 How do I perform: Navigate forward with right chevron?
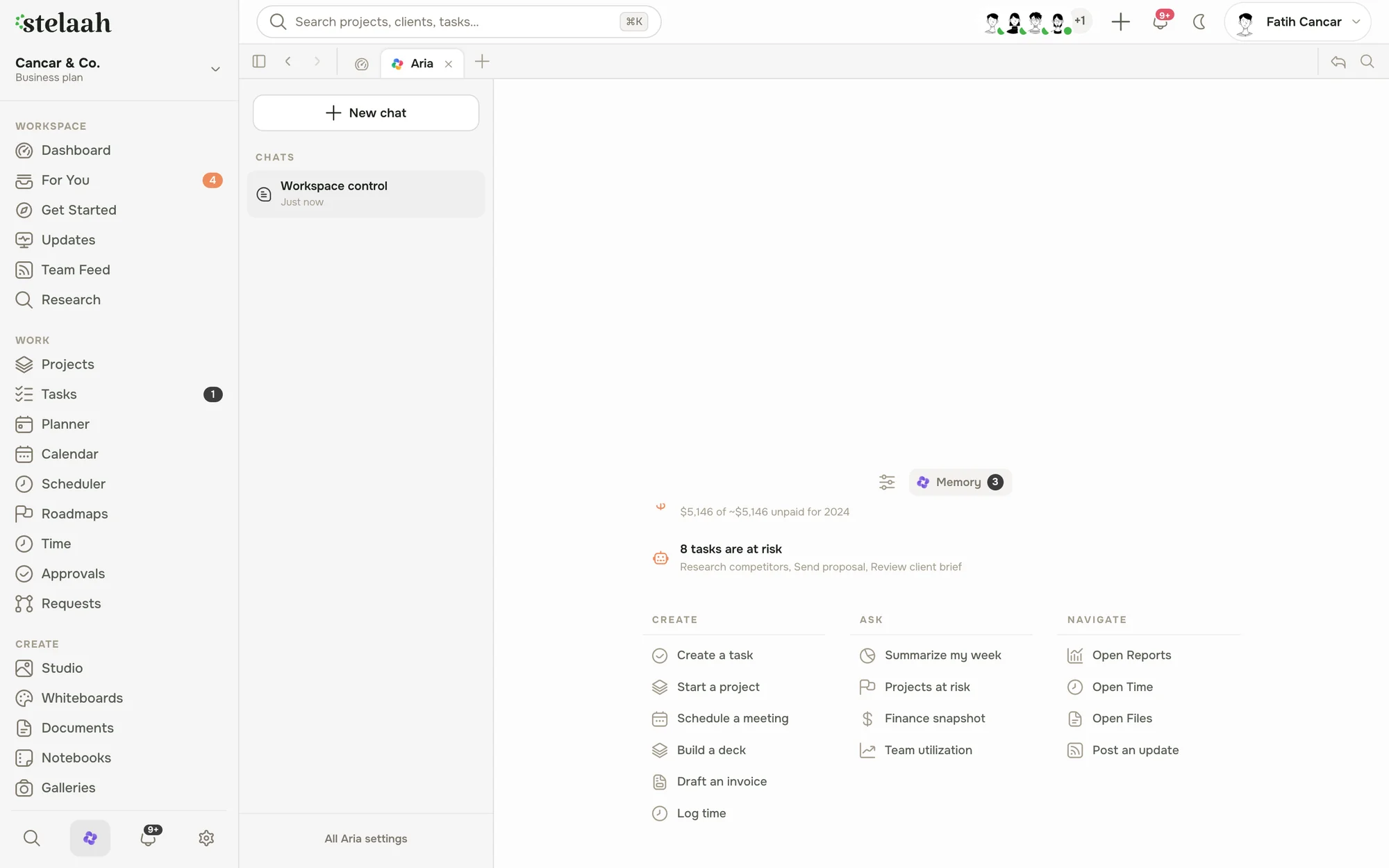(317, 62)
